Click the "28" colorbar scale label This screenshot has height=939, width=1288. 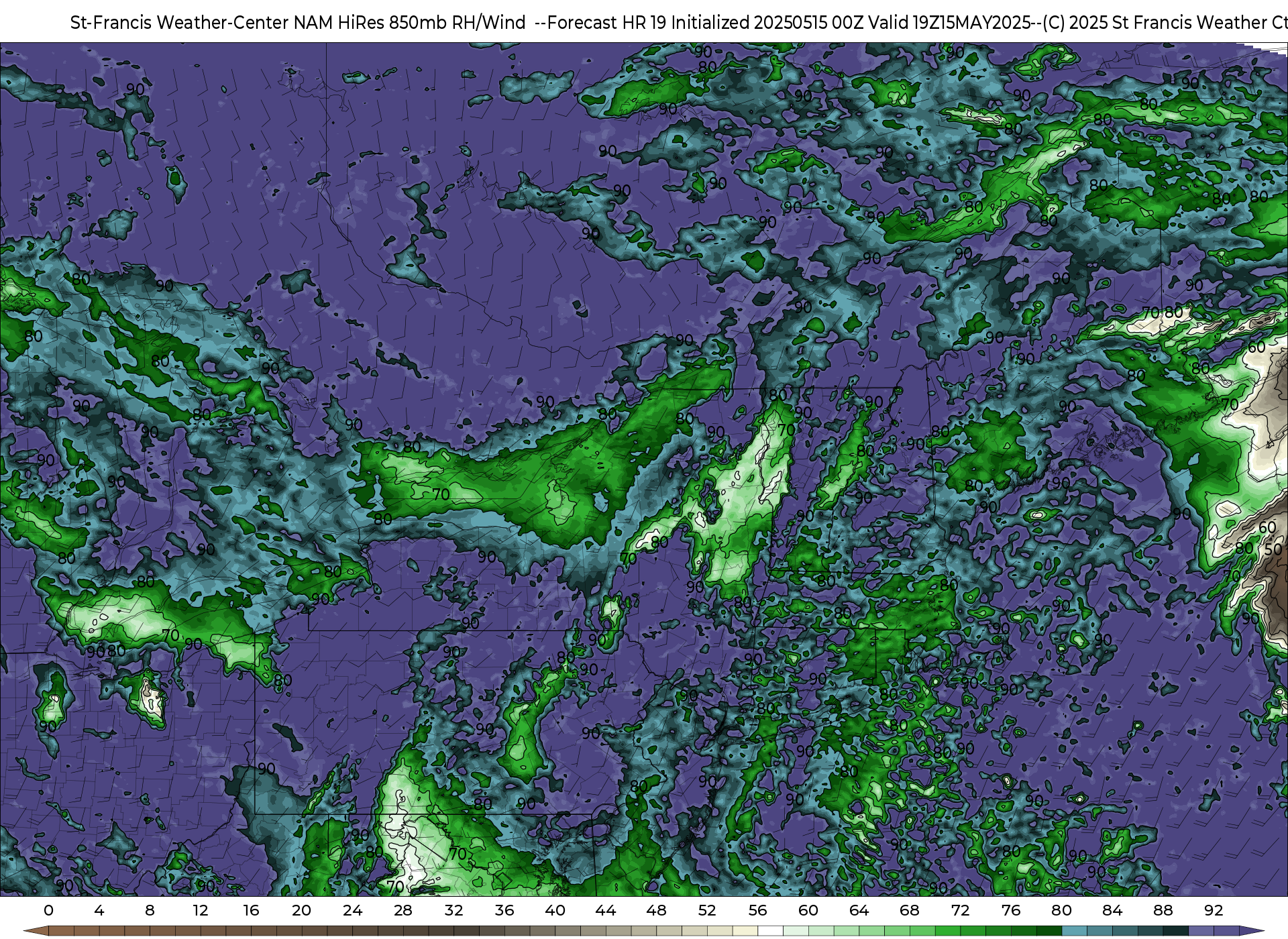pyautogui.click(x=403, y=910)
